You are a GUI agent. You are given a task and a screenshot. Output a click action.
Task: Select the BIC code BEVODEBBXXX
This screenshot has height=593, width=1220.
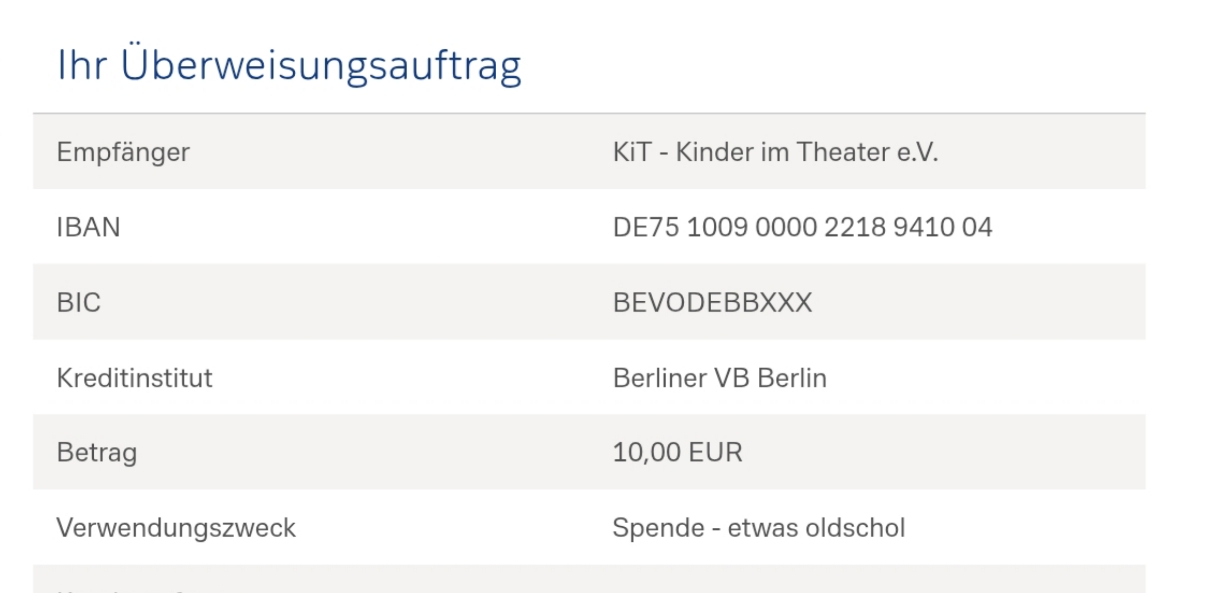[712, 303]
